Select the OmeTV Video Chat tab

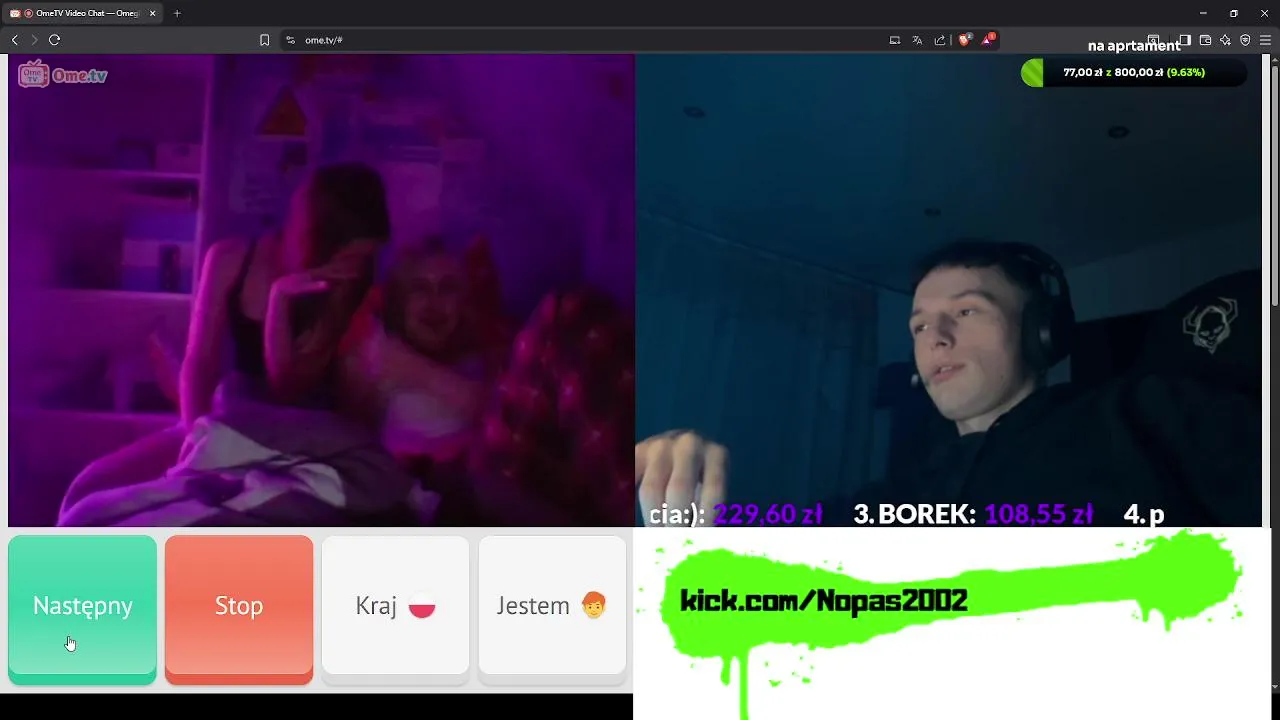coord(82,13)
